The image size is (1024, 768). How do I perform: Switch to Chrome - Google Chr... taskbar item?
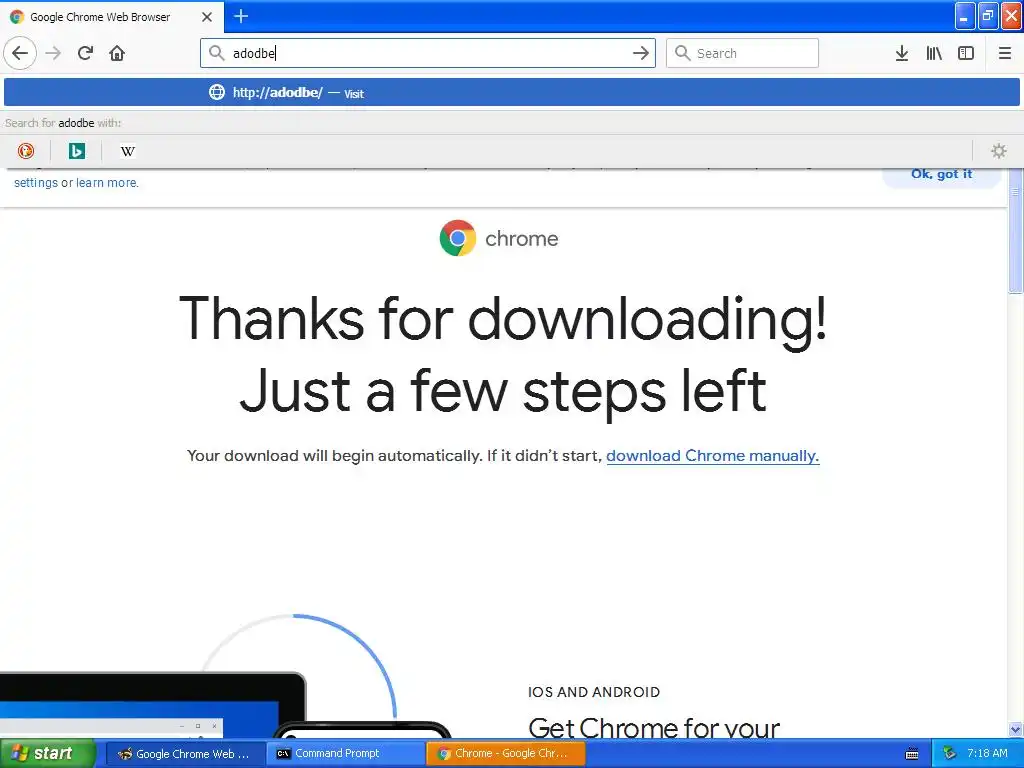point(505,754)
